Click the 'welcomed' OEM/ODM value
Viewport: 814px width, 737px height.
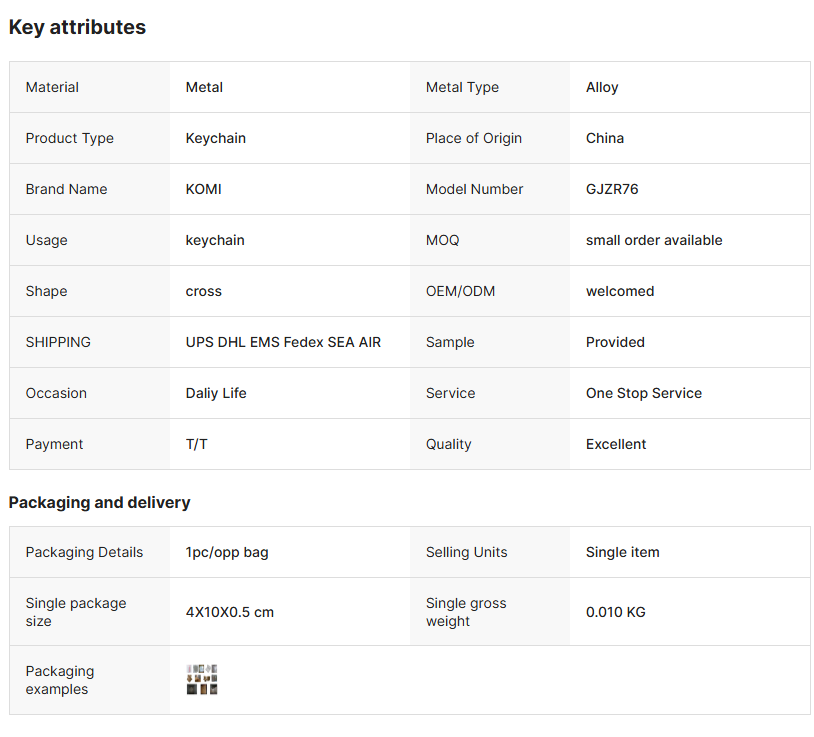click(620, 291)
